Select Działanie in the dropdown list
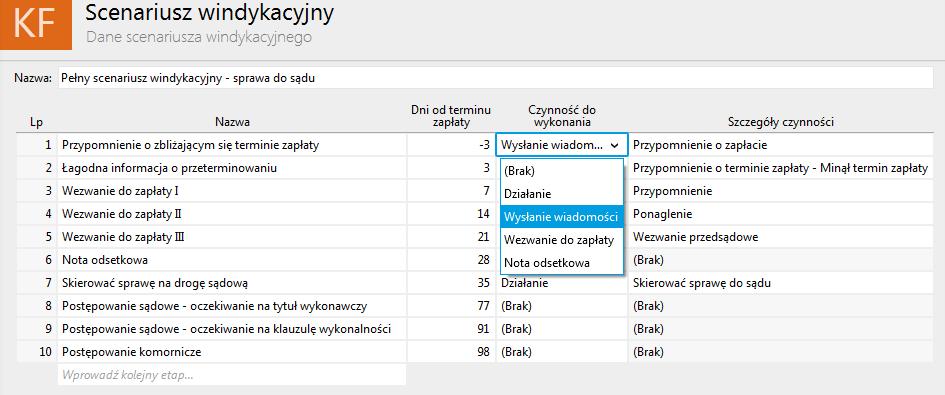This screenshot has width=945, height=395. click(561, 194)
